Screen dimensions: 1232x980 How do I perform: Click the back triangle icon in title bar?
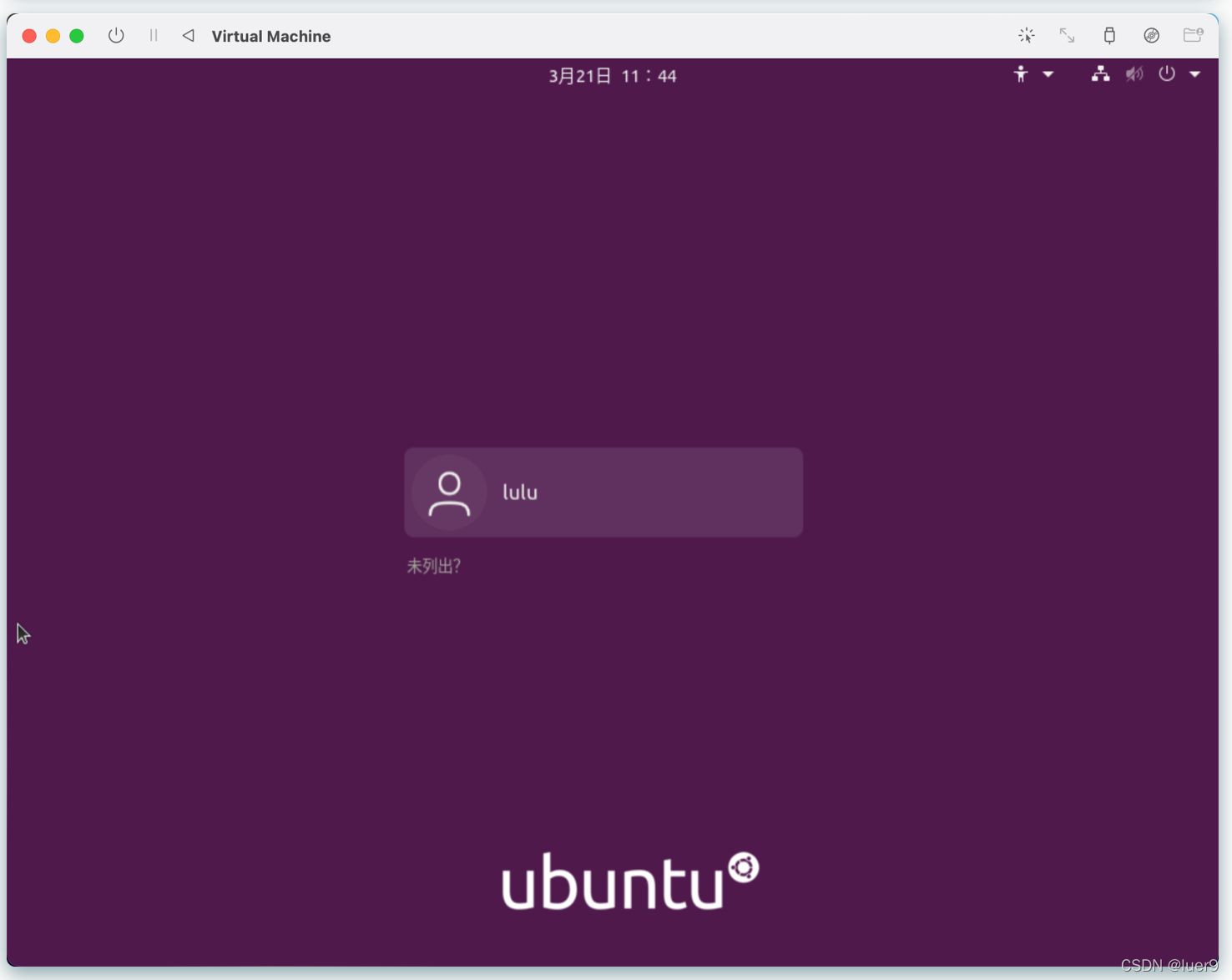click(x=189, y=36)
